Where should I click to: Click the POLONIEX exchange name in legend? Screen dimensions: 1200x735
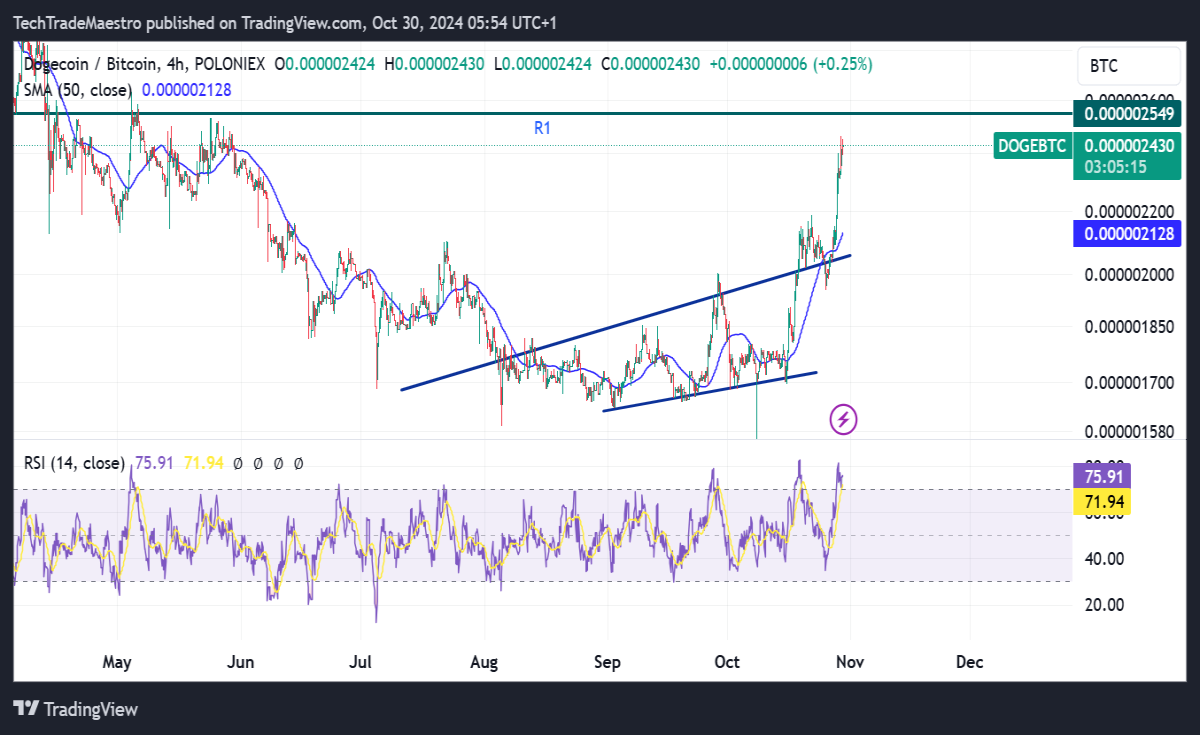click(x=230, y=64)
